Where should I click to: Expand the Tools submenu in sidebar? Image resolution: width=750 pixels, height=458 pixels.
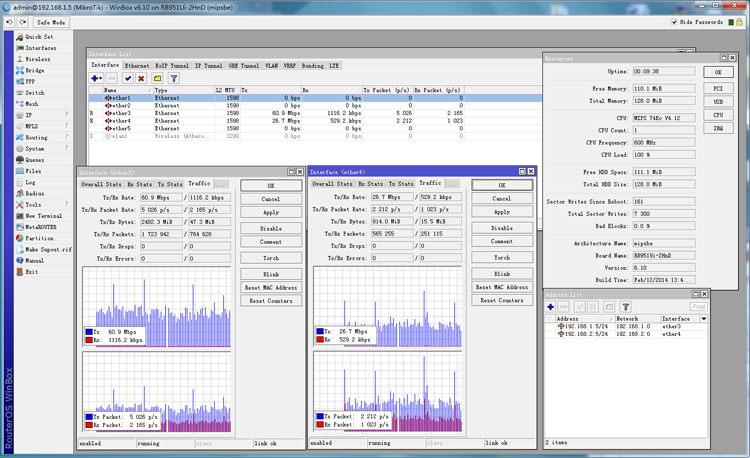(34, 204)
